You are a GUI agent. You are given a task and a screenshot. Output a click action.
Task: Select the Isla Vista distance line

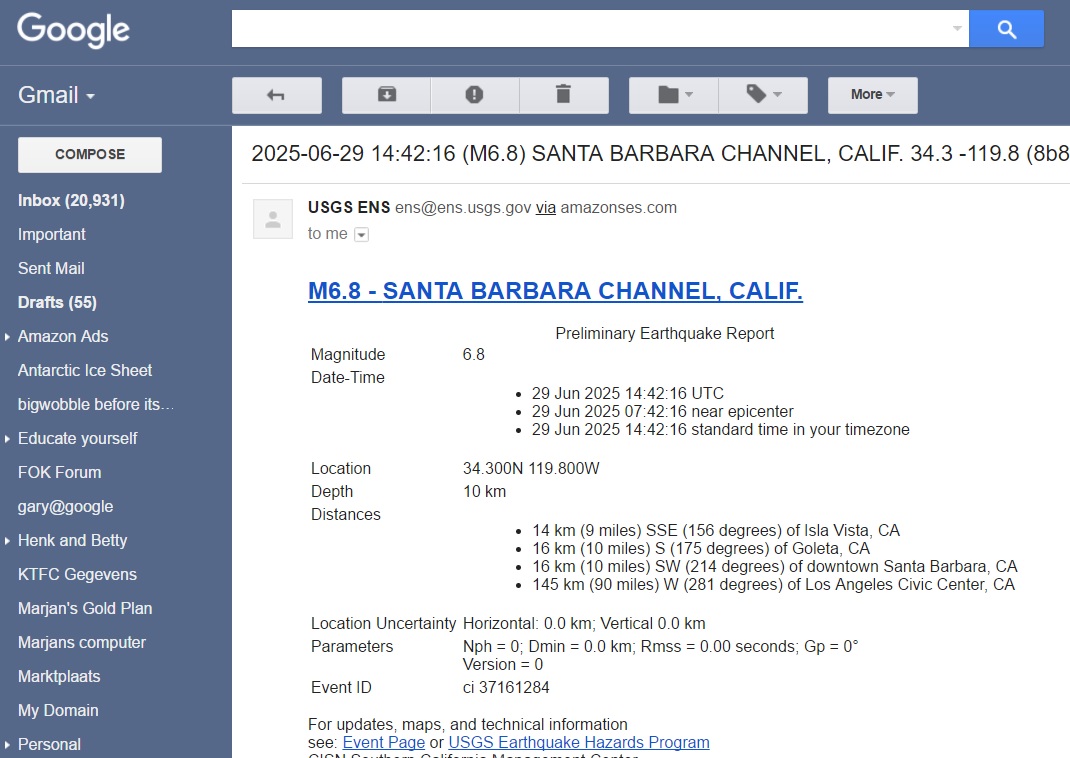(x=716, y=531)
